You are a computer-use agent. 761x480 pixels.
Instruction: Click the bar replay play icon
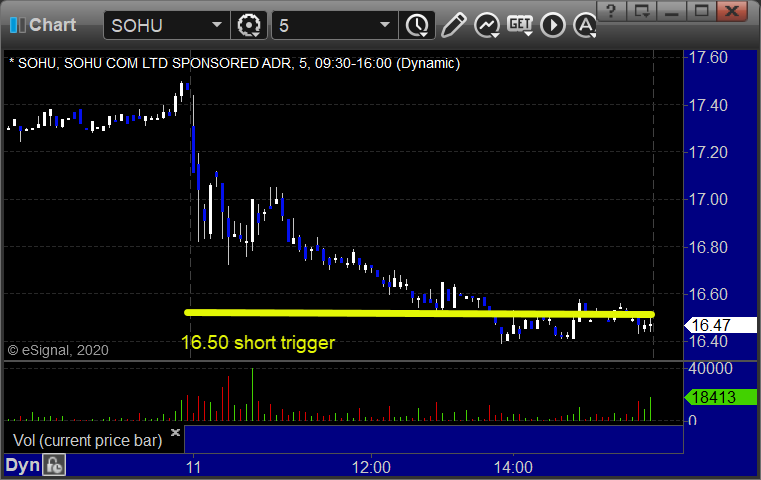coord(553,25)
